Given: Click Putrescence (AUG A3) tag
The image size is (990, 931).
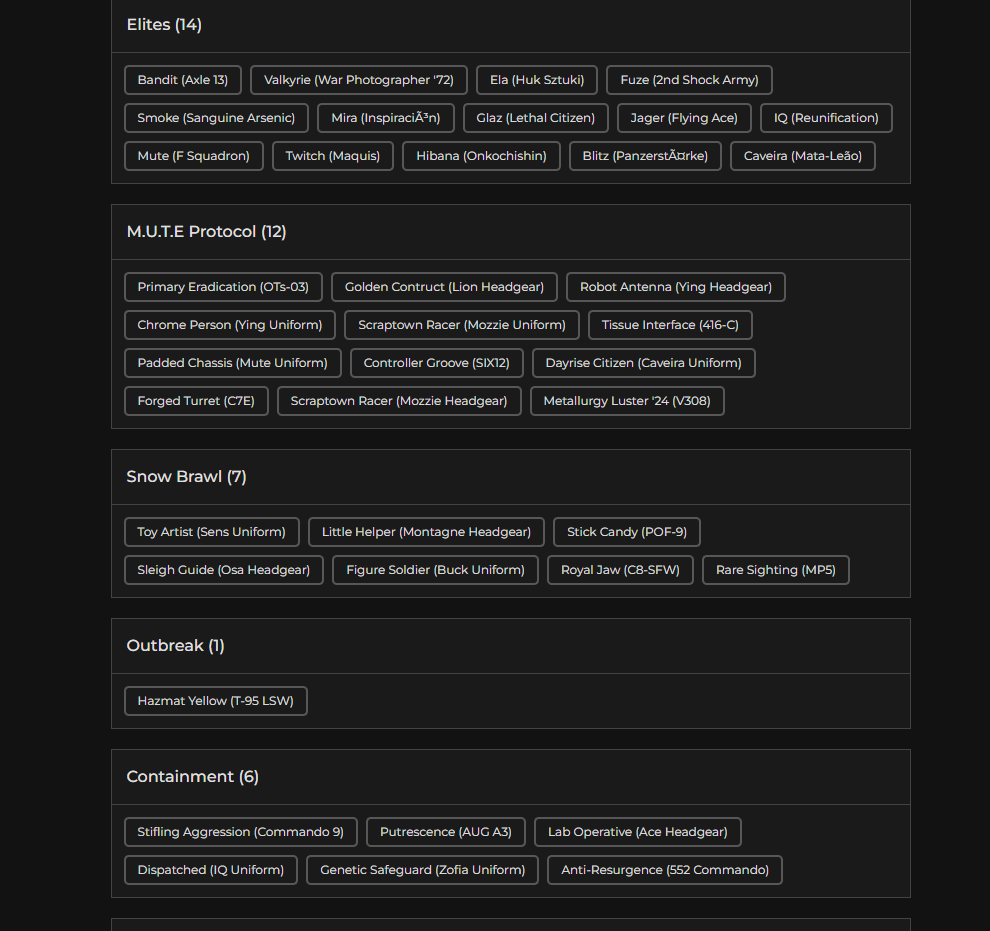Looking at the screenshot, I should (x=446, y=832).
